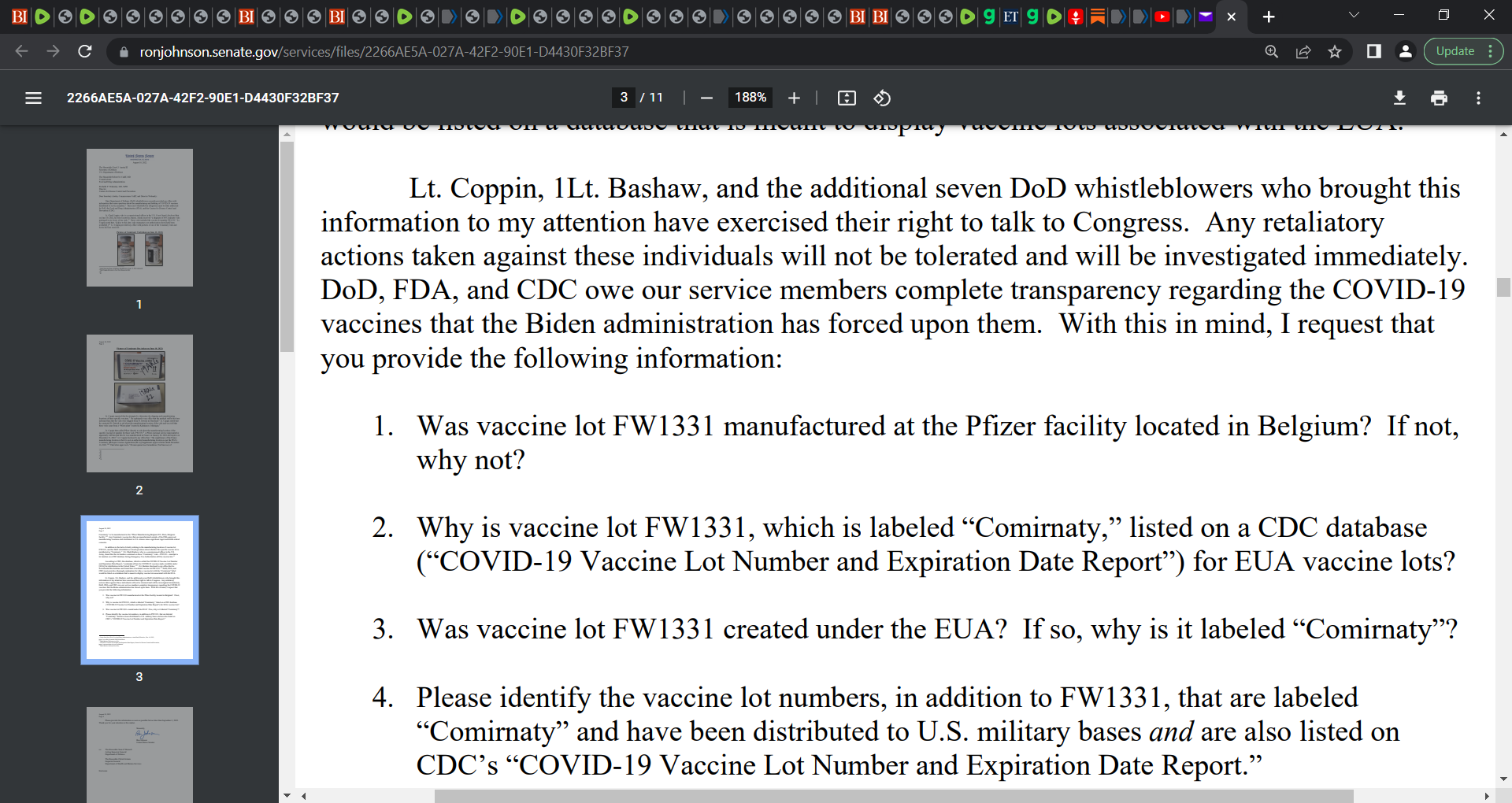Click "Lt. Coppin," in the paragraph
This screenshot has height=803, width=1512.
tap(476, 189)
